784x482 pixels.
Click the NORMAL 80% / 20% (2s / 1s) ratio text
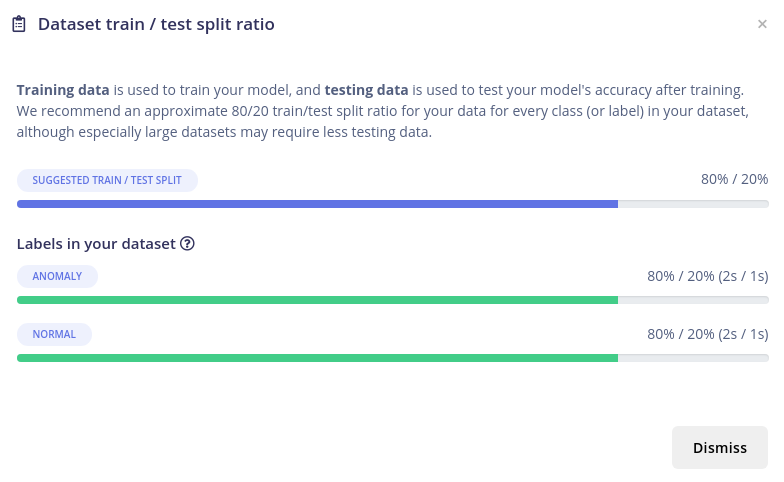click(707, 334)
